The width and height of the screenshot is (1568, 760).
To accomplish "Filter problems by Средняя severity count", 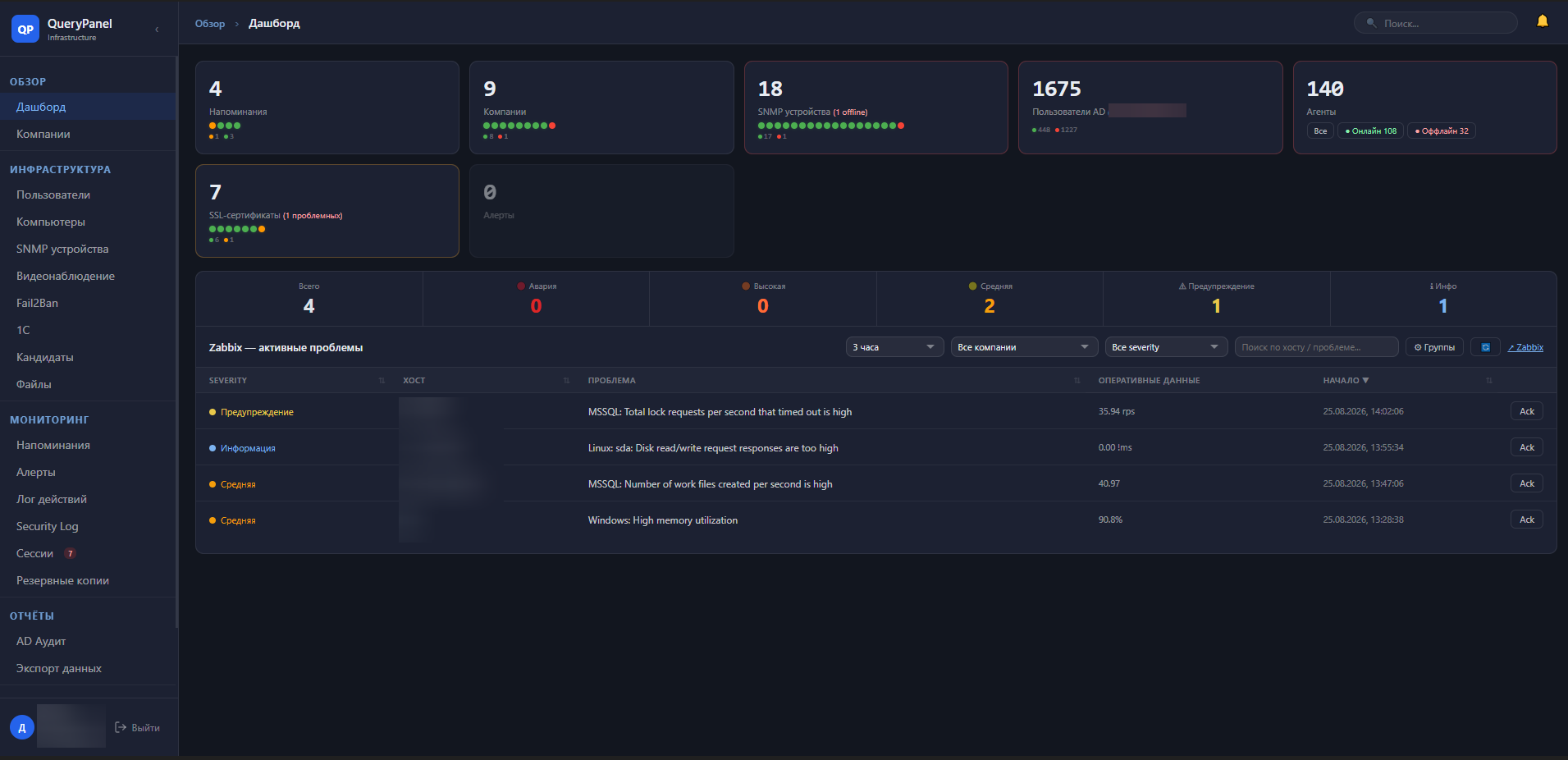I will 990,299.
